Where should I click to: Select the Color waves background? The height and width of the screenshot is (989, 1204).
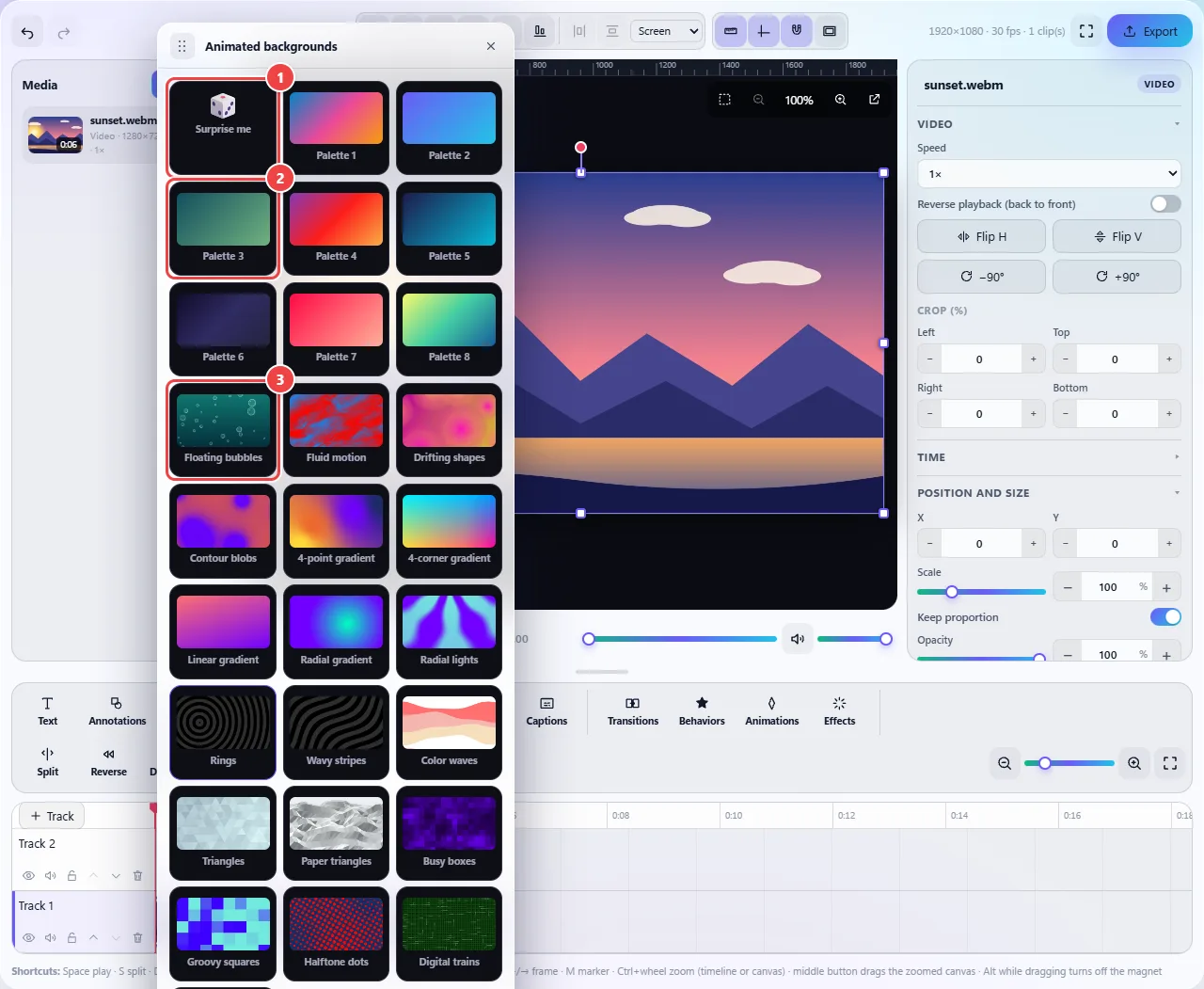449,732
